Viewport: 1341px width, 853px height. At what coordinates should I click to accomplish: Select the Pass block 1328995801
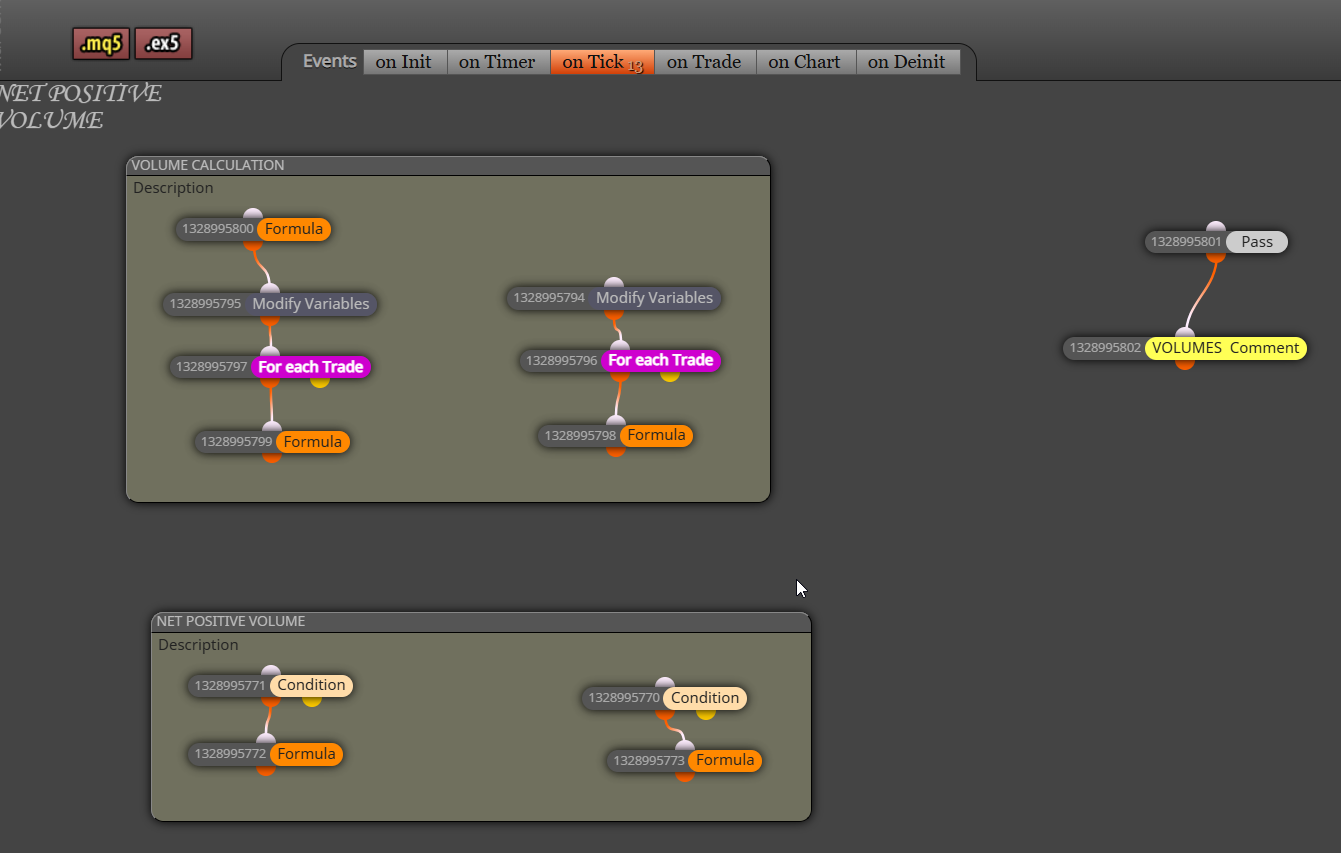[x=1216, y=242]
